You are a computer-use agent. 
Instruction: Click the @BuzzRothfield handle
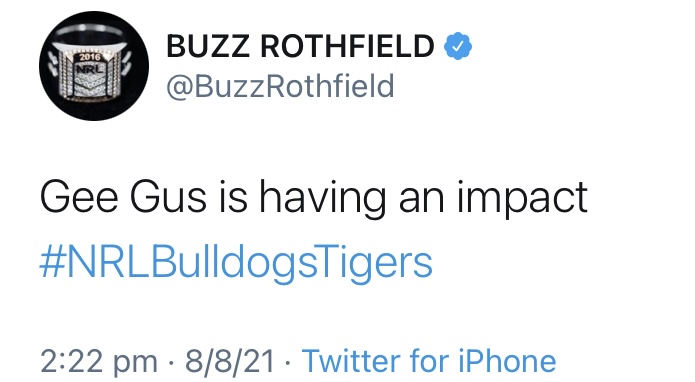point(280,86)
